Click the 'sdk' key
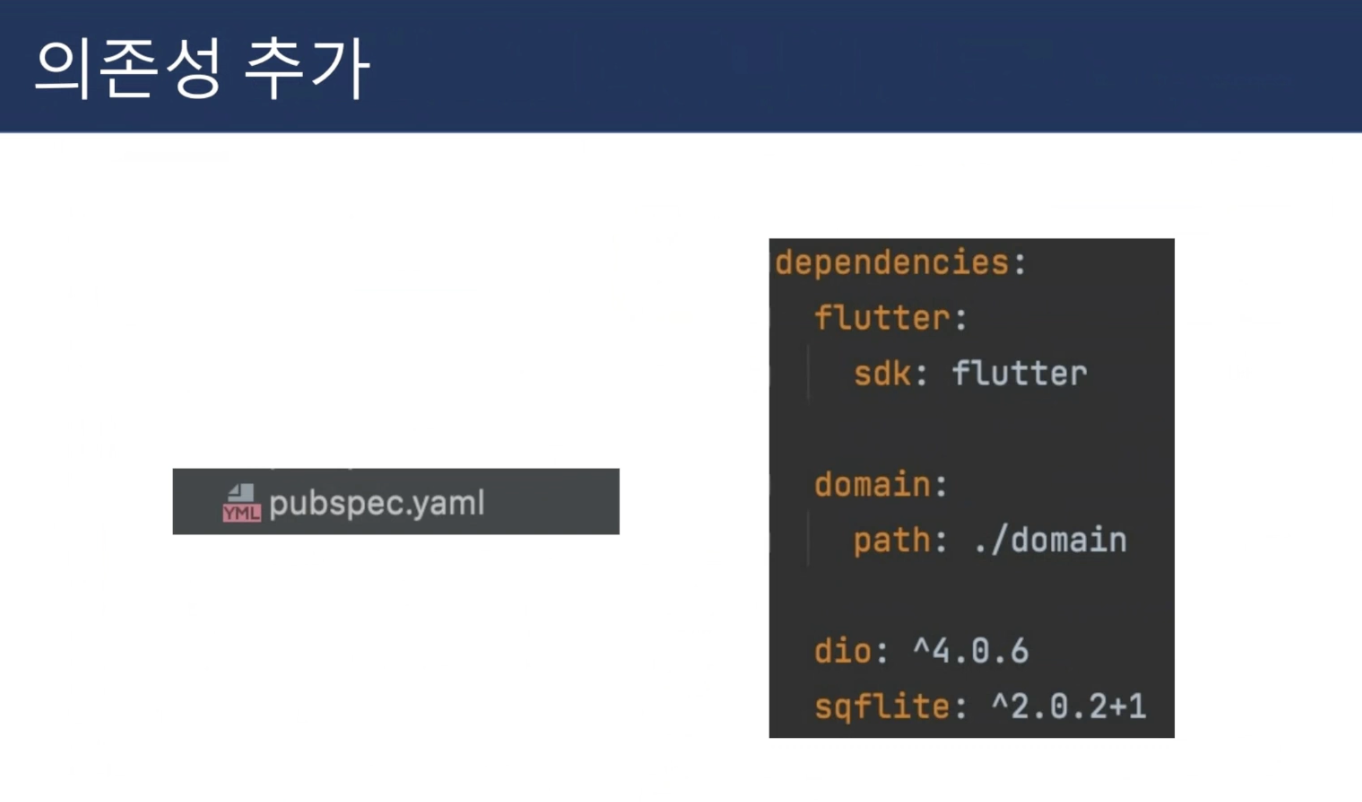Screen dimensions: 1362x802 point(882,374)
